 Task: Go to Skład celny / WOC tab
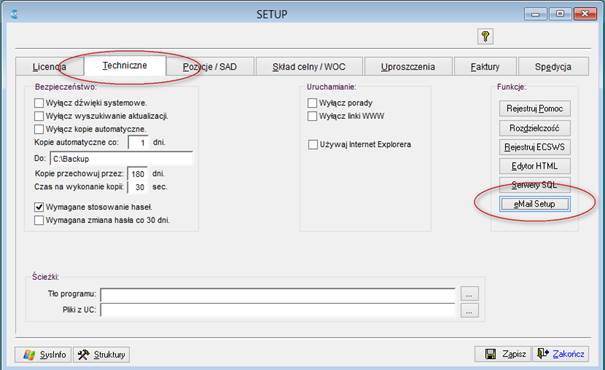pyautogui.click(x=309, y=67)
